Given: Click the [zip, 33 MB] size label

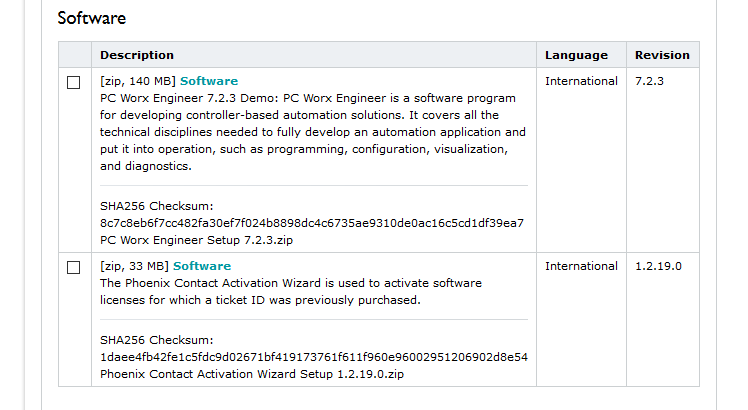Looking at the screenshot, I should 135,266.
